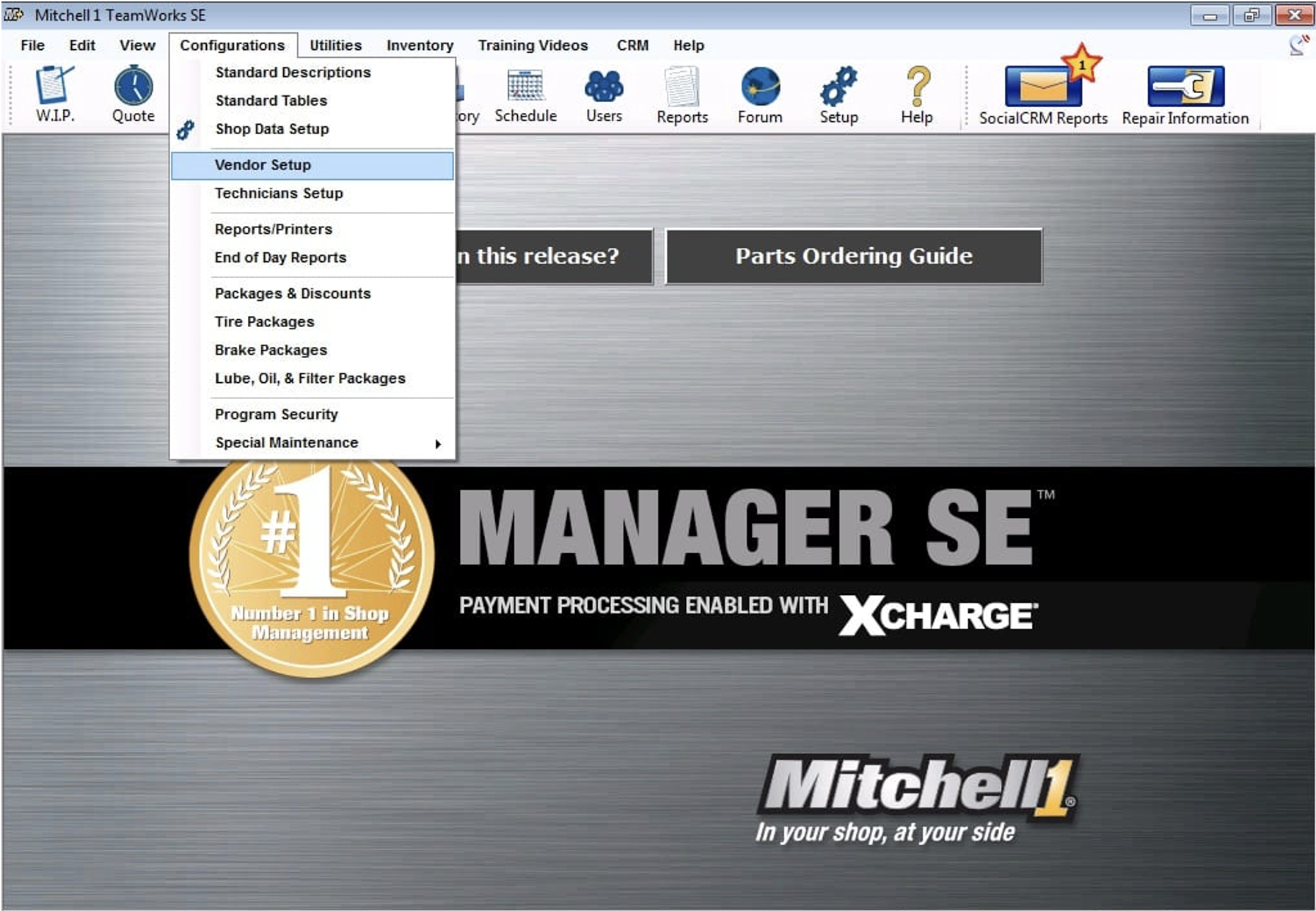1316x911 pixels.
Task: Click the Forum globe icon
Action: (760, 95)
